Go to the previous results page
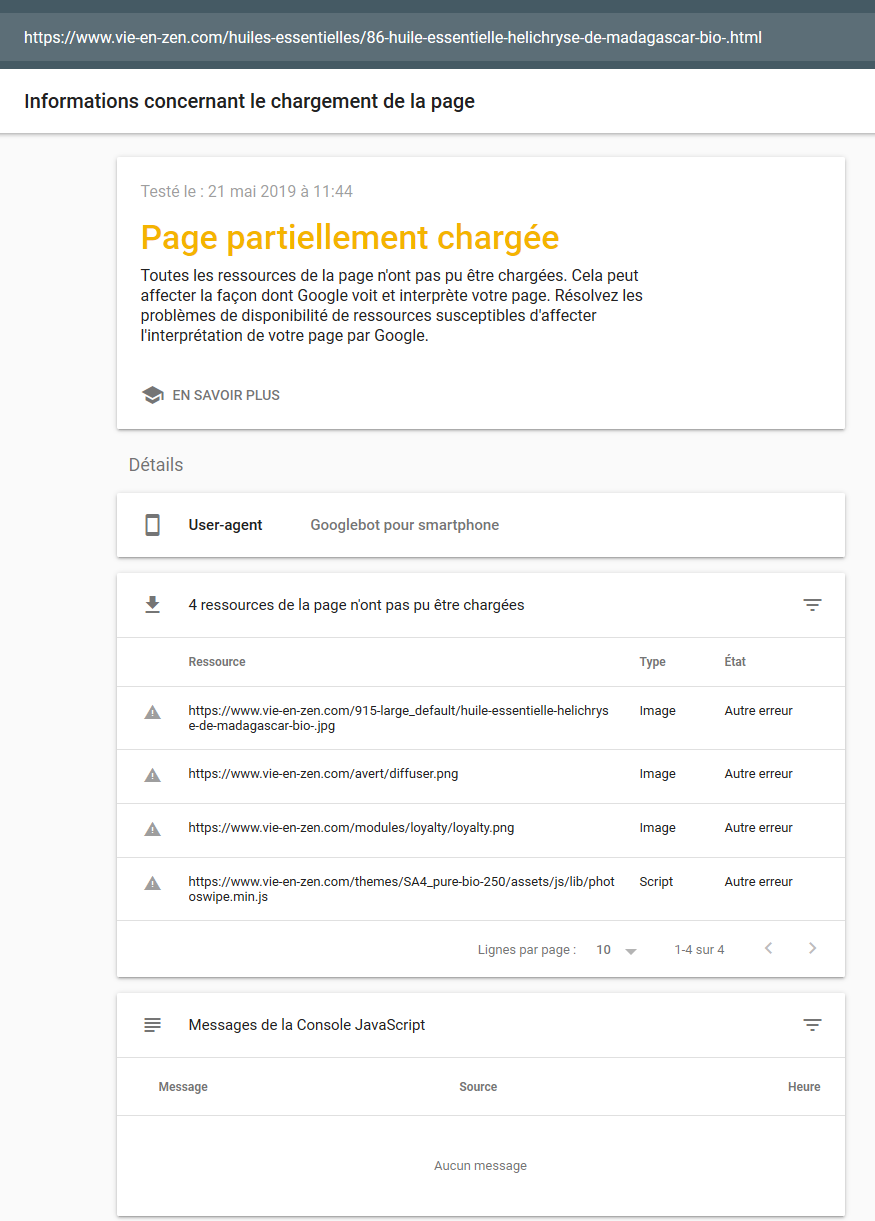Viewport: 875px width, 1221px height. point(768,948)
